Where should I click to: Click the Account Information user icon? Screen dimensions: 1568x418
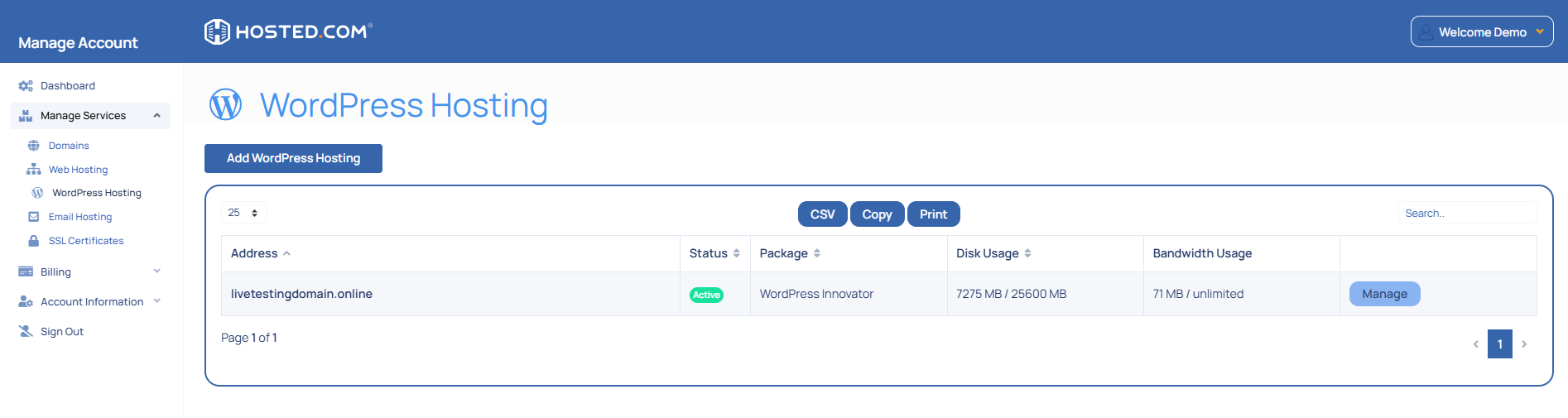click(26, 302)
